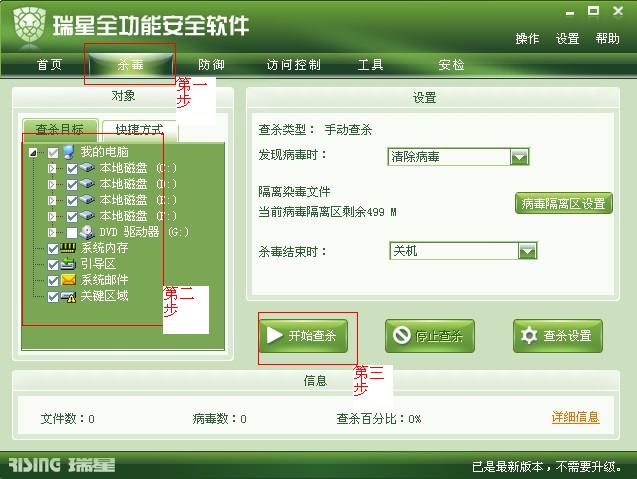The height and width of the screenshot is (479, 637).
Task: Open the 详细信息 link
Action: [575, 417]
